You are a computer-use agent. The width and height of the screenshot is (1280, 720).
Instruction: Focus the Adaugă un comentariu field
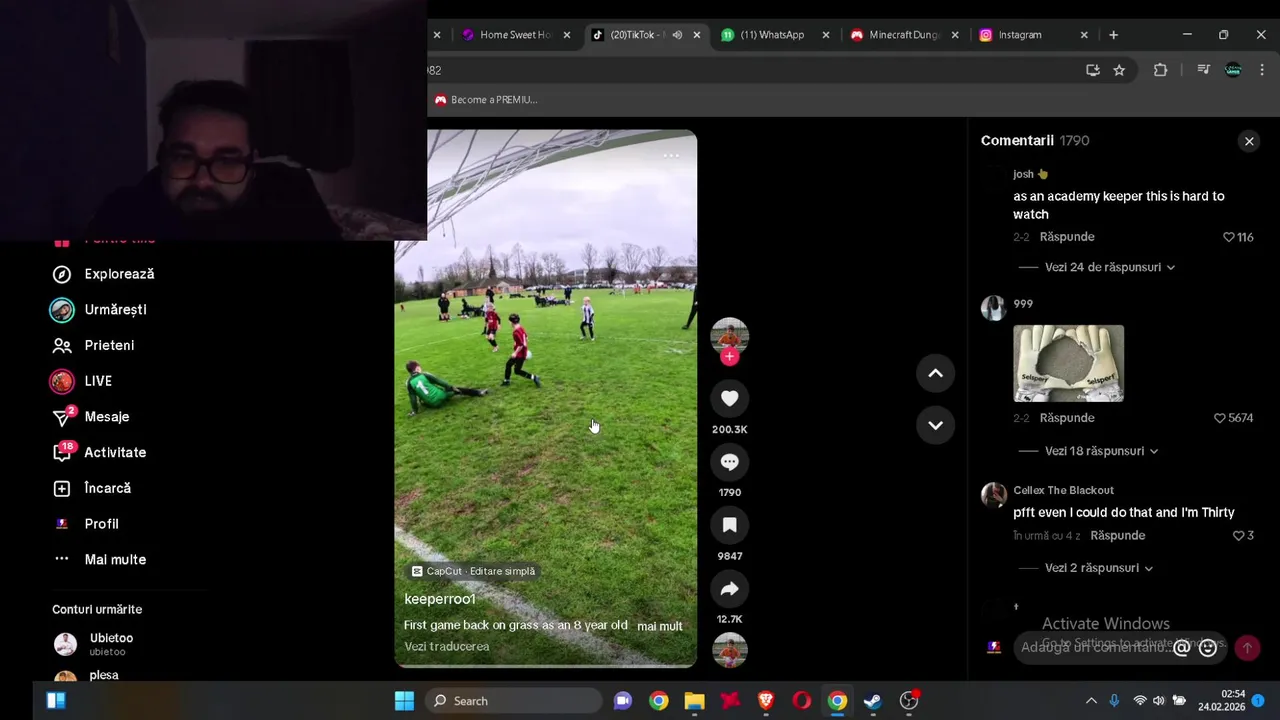1094,648
